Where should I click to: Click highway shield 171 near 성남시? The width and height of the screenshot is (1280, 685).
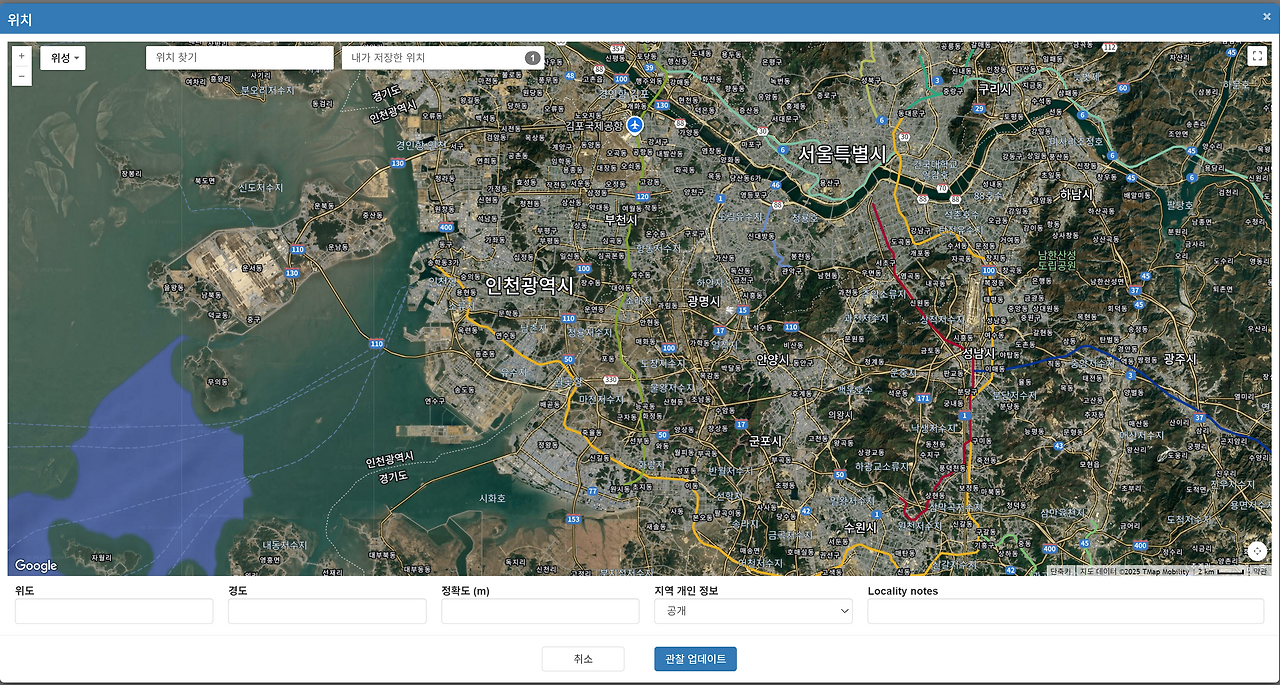[923, 398]
